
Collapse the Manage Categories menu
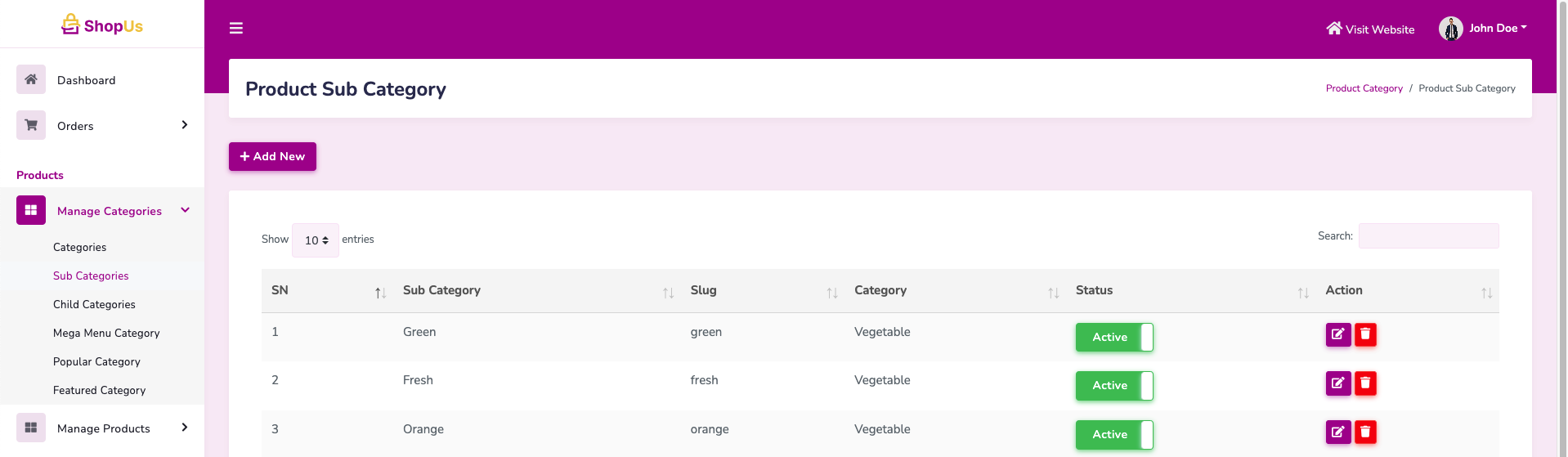[x=186, y=210]
